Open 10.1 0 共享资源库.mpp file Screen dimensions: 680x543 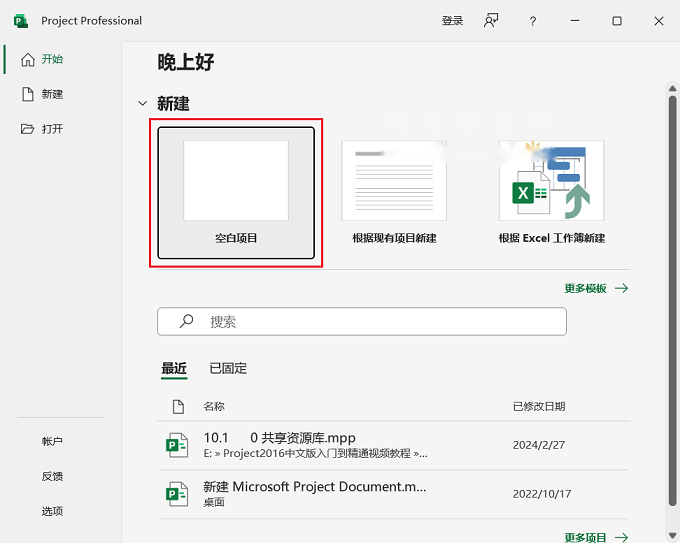(394, 445)
